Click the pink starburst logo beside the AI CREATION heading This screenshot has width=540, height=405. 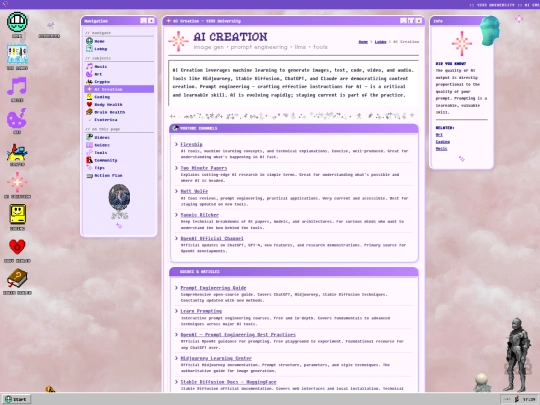pyautogui.click(x=178, y=41)
